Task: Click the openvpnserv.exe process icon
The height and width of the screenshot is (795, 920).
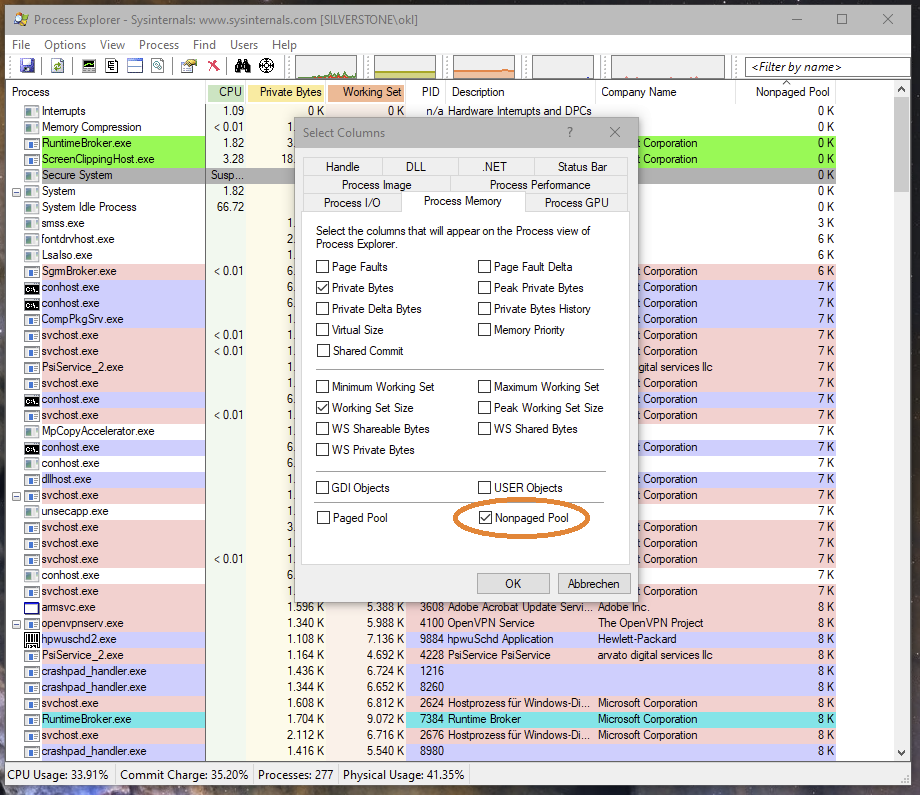Action: point(32,624)
